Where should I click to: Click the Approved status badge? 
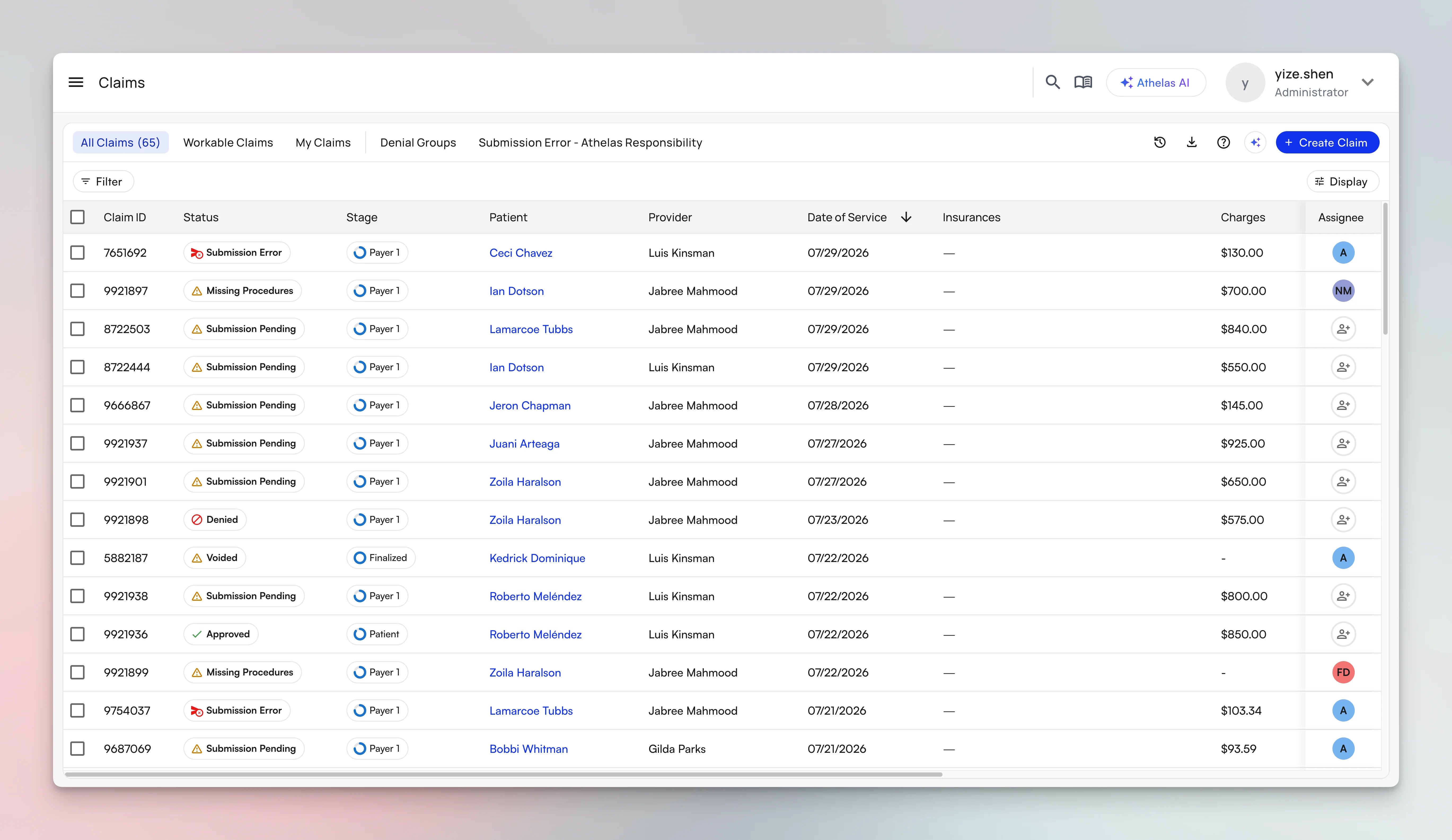(x=221, y=634)
